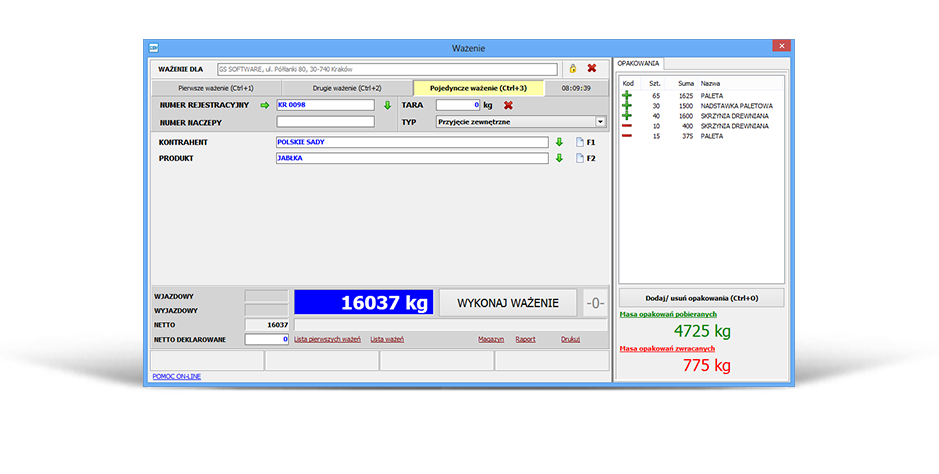Switch to Drugie ważenie tab

click(x=347, y=88)
